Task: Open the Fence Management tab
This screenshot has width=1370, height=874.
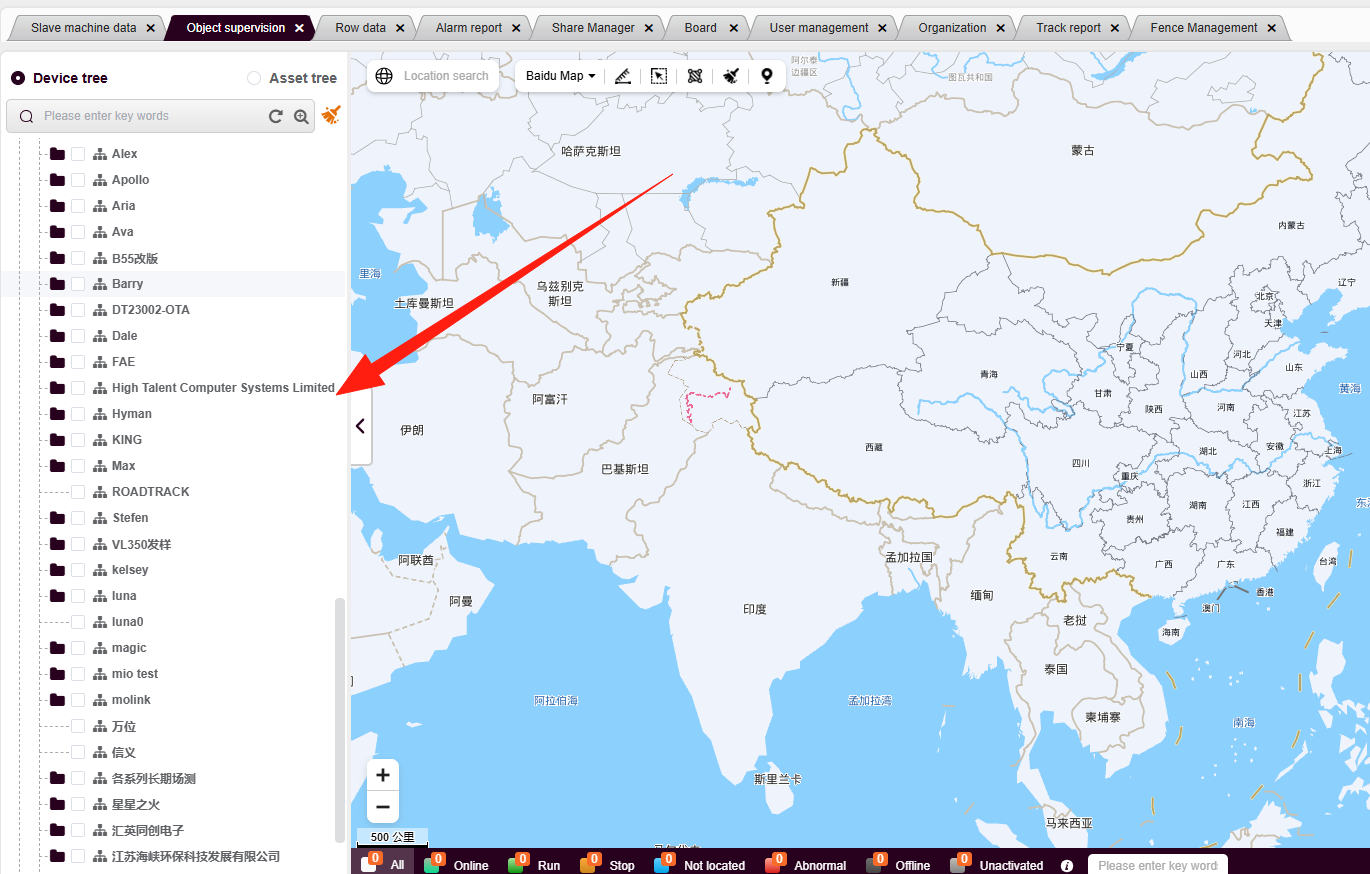Action: (x=1203, y=28)
